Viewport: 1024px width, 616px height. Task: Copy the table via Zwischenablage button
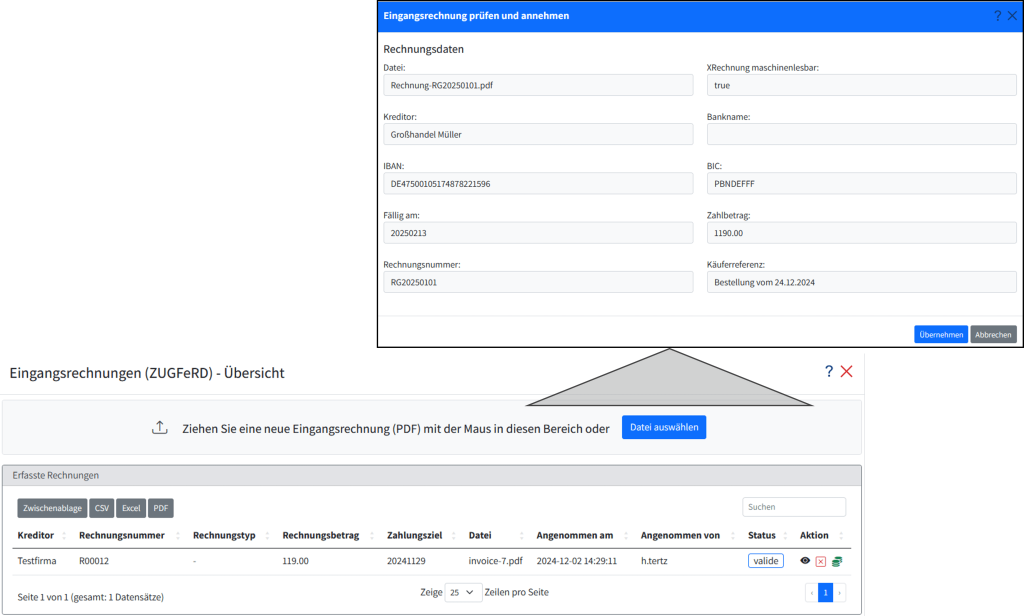pos(52,508)
